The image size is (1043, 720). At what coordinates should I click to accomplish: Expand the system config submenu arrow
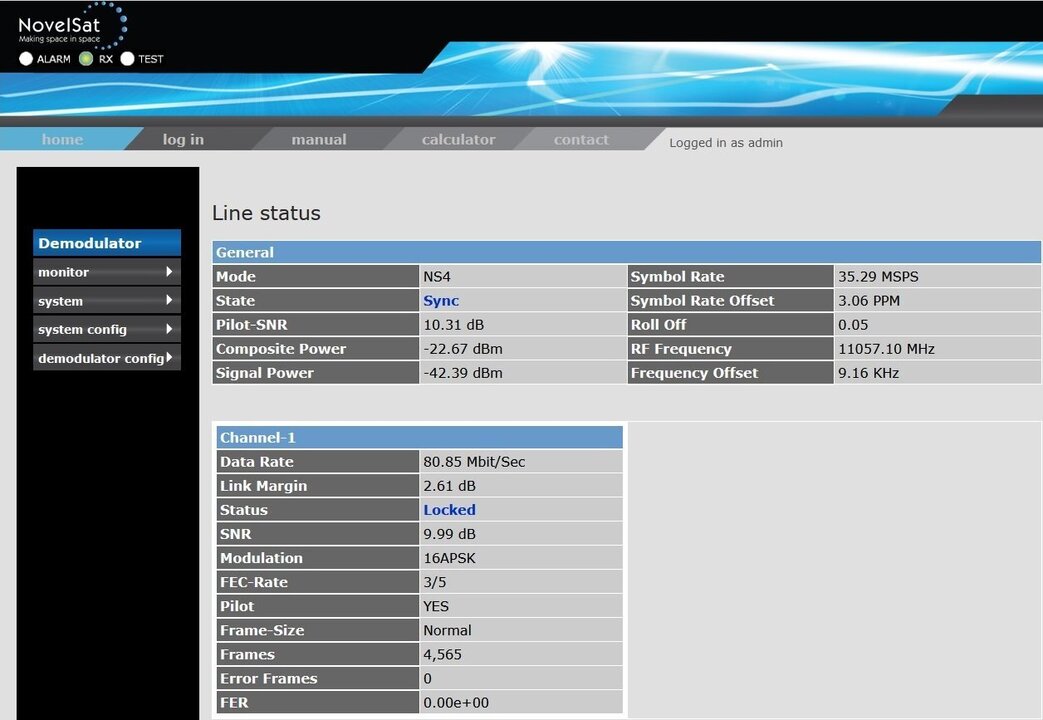[x=169, y=329]
